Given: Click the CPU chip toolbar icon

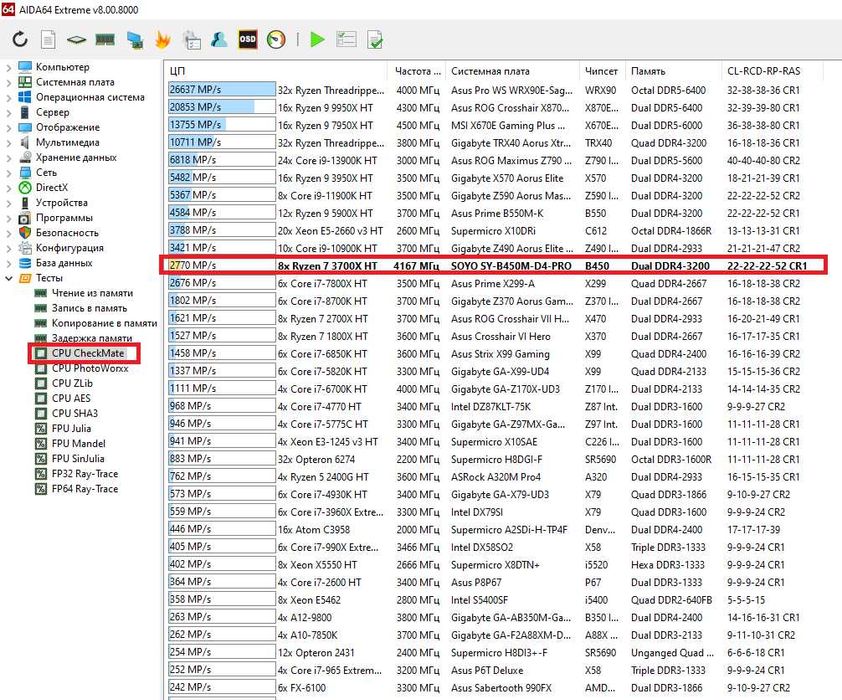Looking at the screenshot, I should pos(76,40).
